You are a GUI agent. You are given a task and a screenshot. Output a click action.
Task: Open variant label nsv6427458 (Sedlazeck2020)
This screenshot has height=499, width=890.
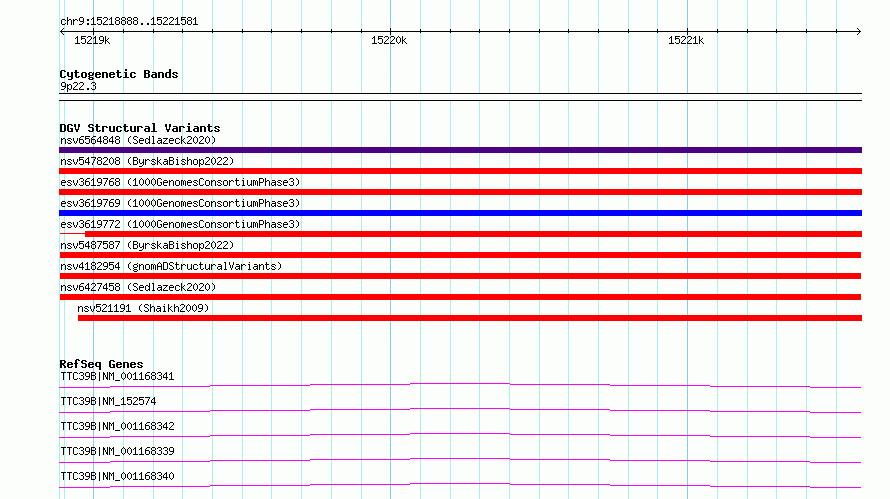(x=138, y=287)
